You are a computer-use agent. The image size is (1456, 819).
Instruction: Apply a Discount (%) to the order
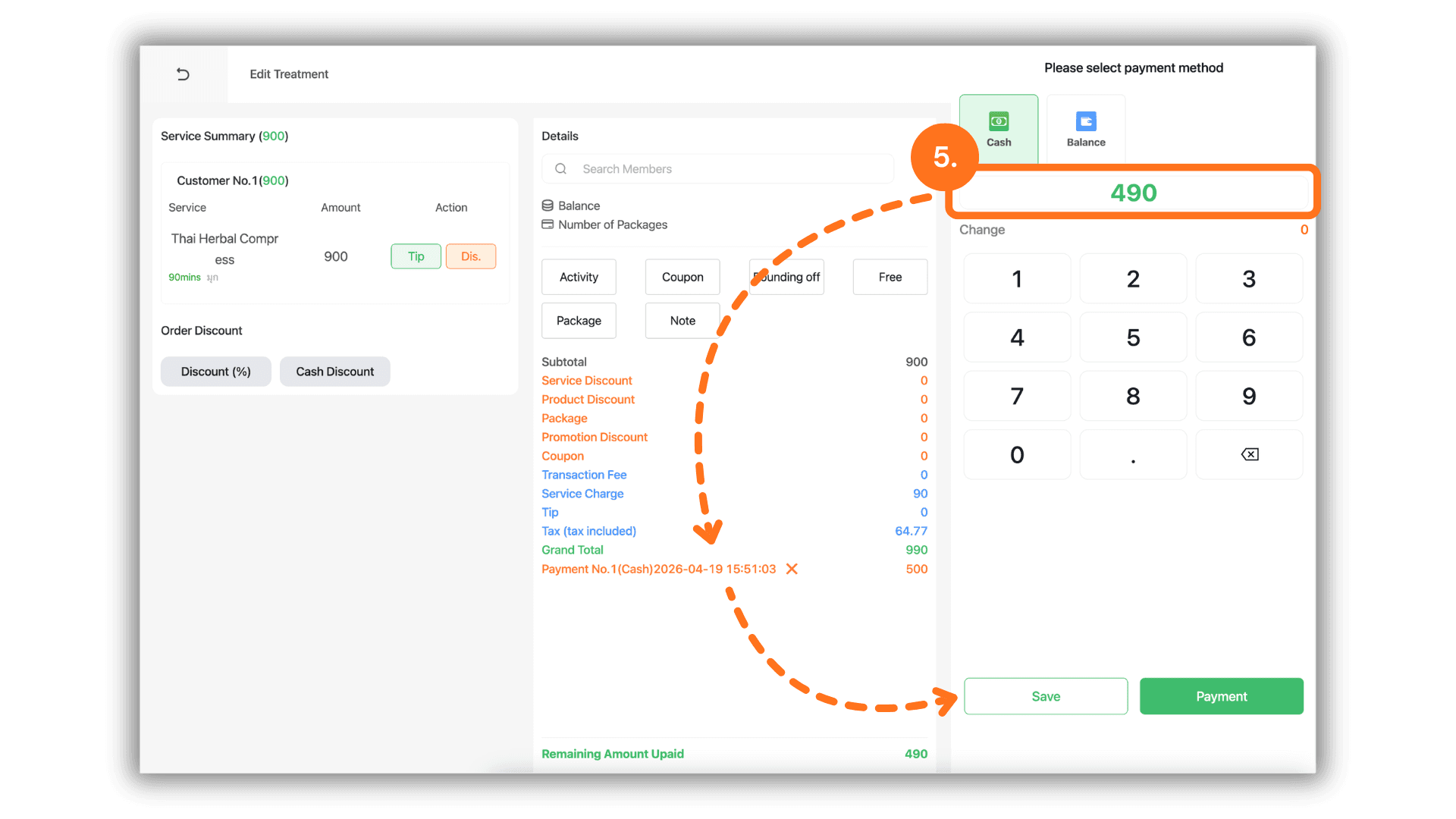click(215, 372)
